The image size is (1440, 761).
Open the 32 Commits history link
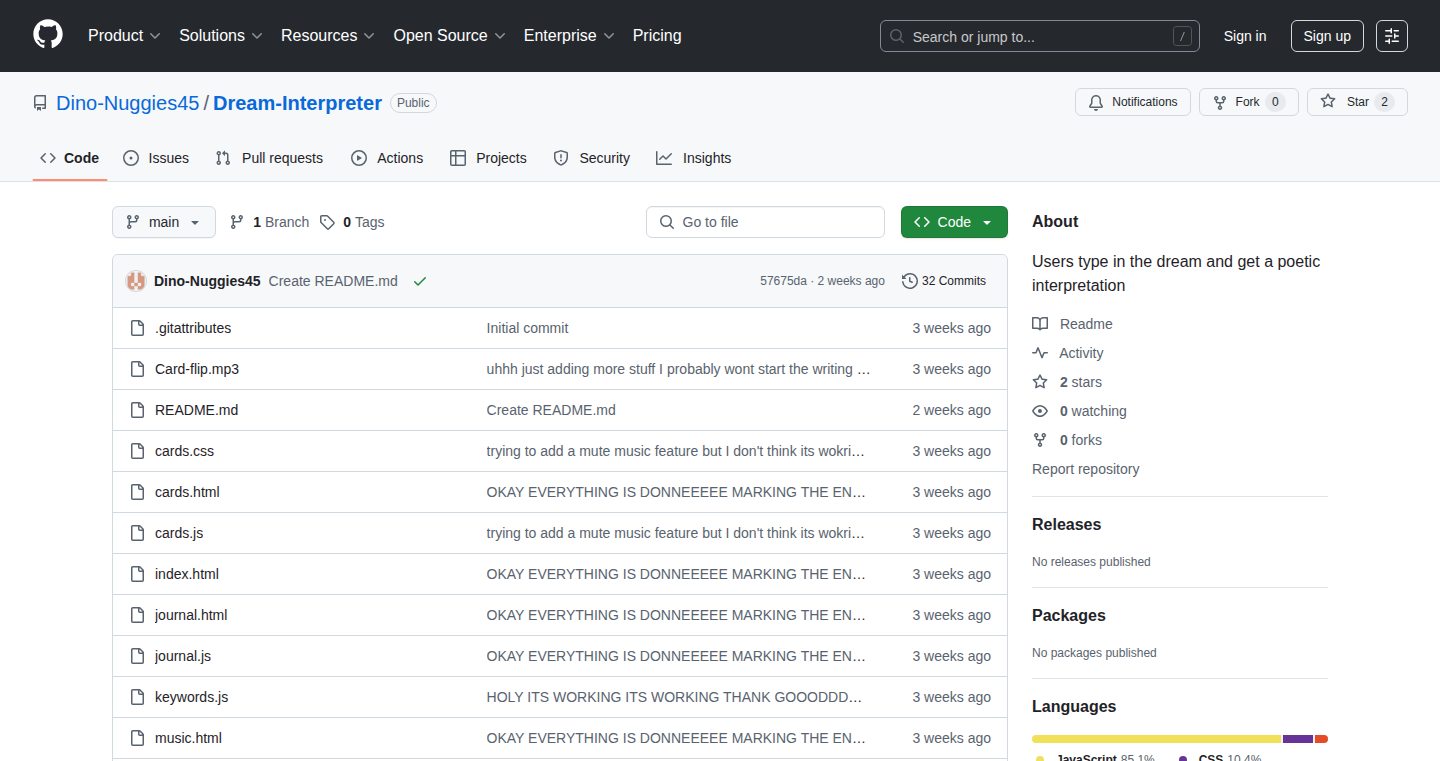[x=944, y=281]
